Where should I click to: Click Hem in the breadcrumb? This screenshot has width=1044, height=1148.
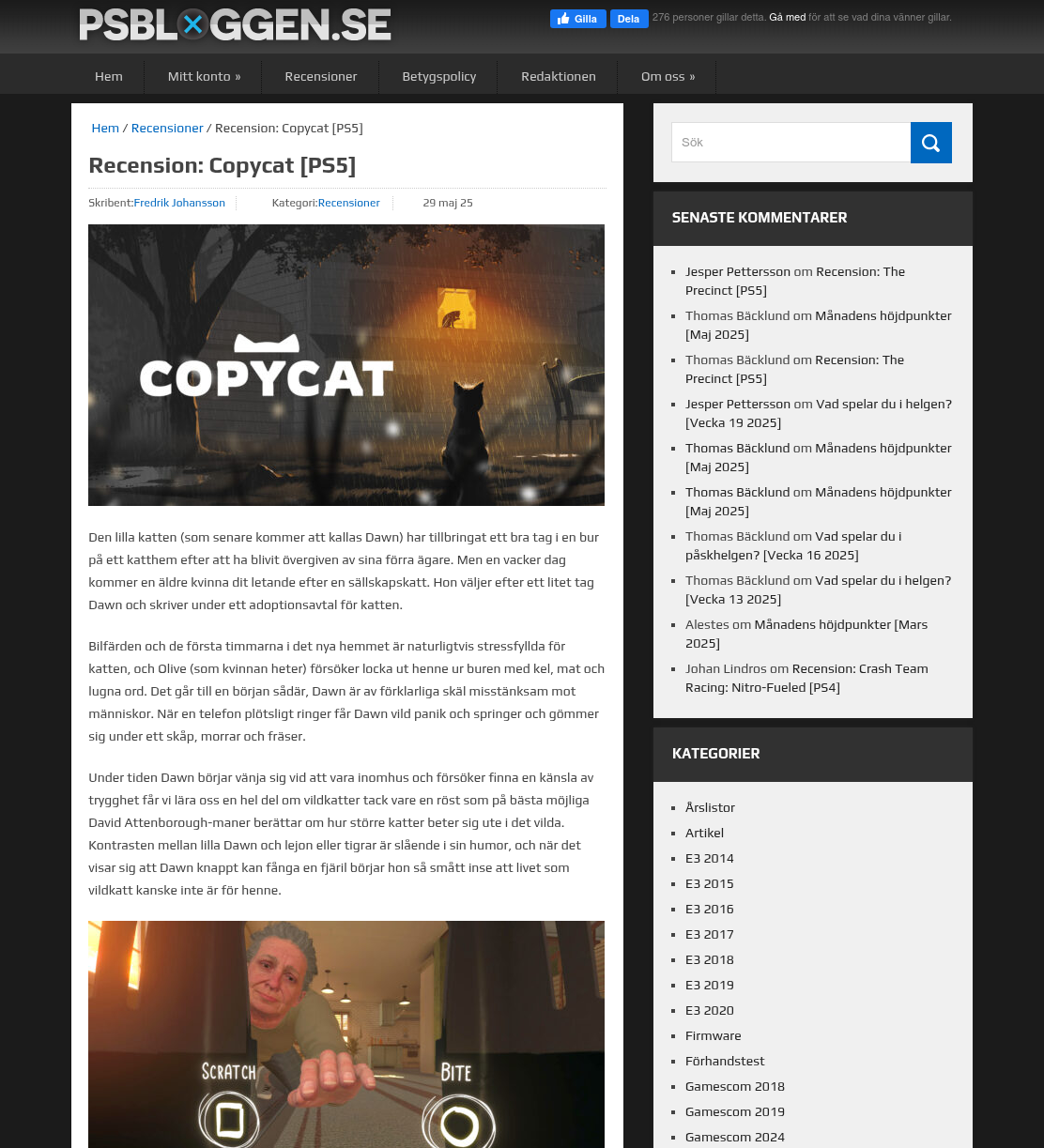[x=105, y=129]
